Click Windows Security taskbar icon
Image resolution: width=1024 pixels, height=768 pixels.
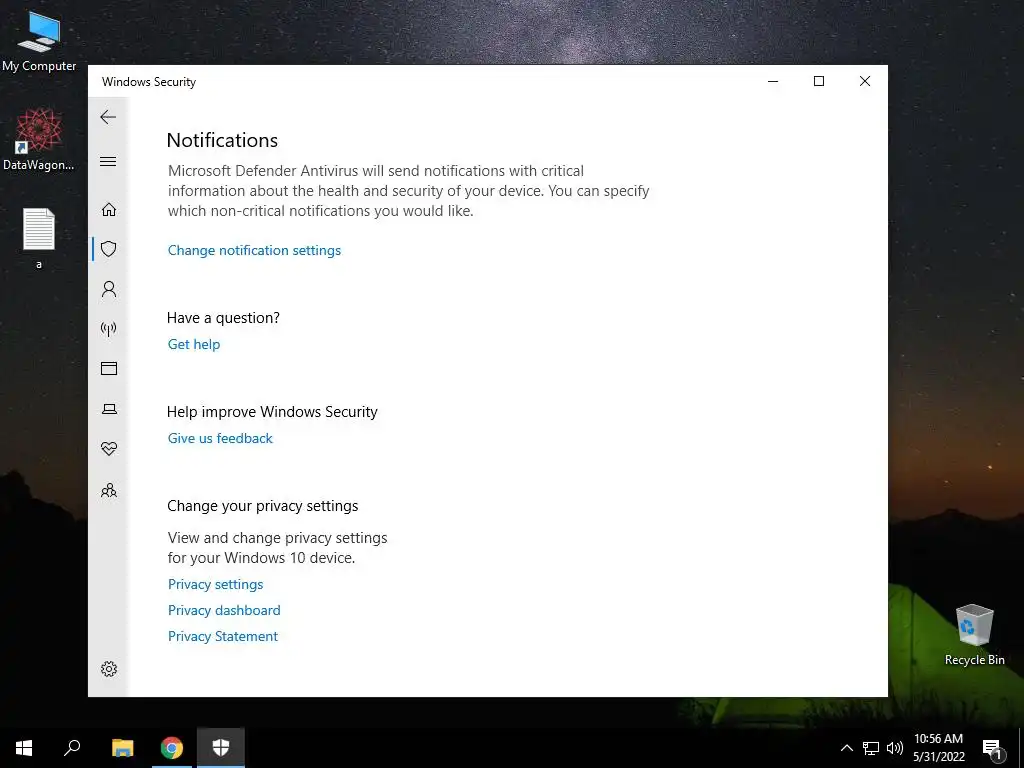(221, 748)
